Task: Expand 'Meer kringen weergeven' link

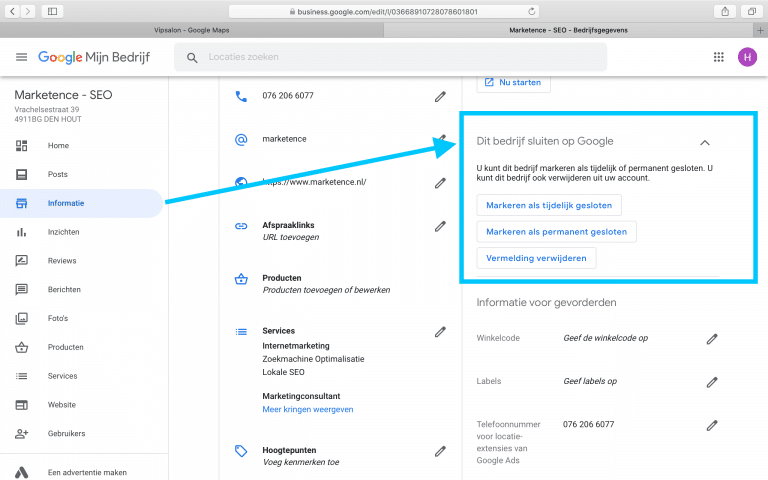Action: (307, 409)
